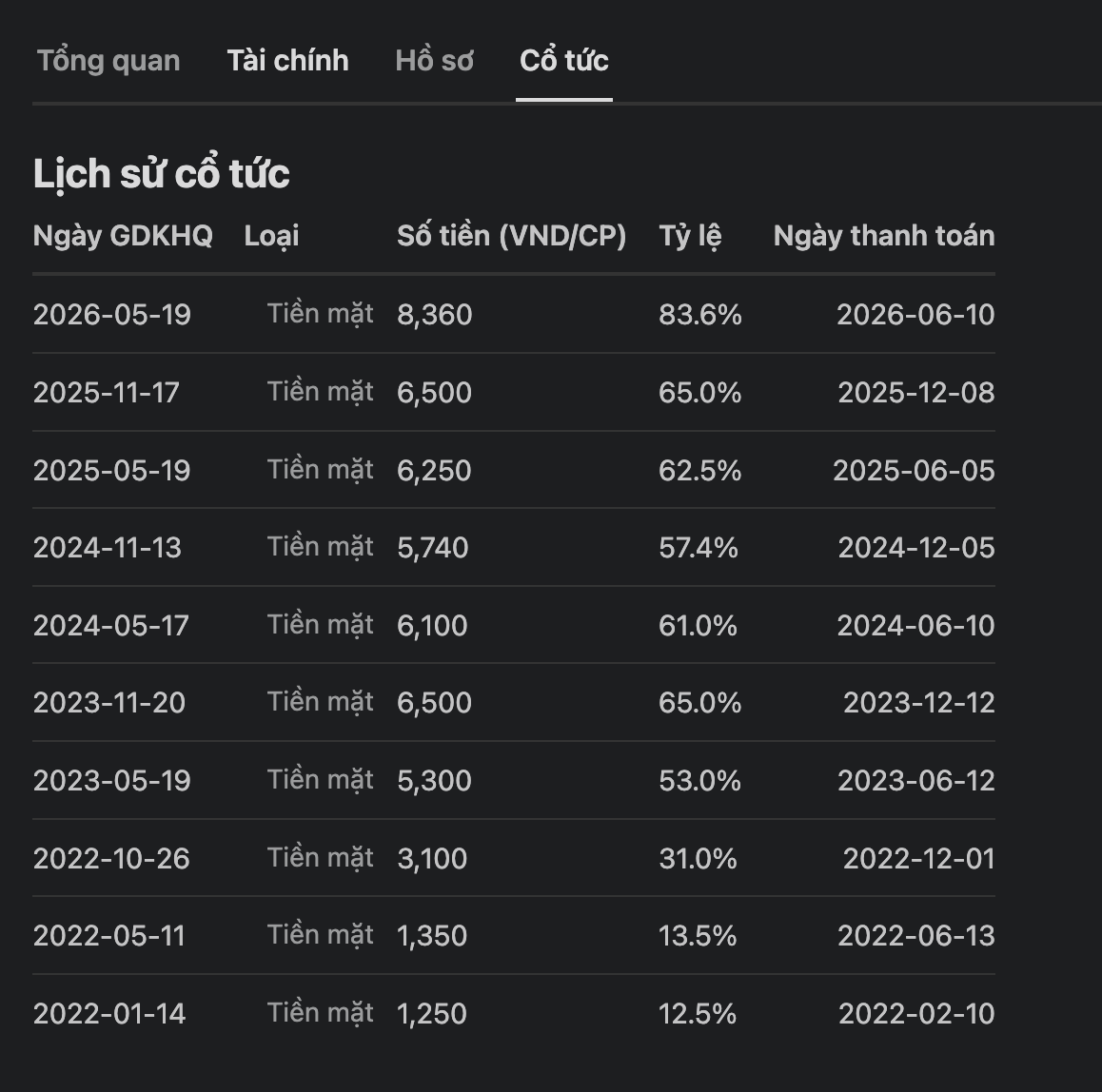Select the 2022-10-26 row date

click(x=111, y=859)
